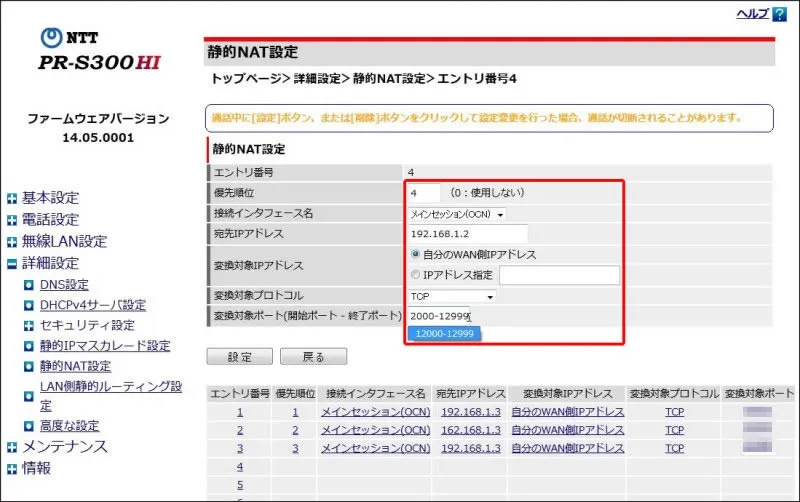
Task: Click 自分のWAN側IPアドレス link in entry 3 row
Action: pyautogui.click(x=568, y=448)
